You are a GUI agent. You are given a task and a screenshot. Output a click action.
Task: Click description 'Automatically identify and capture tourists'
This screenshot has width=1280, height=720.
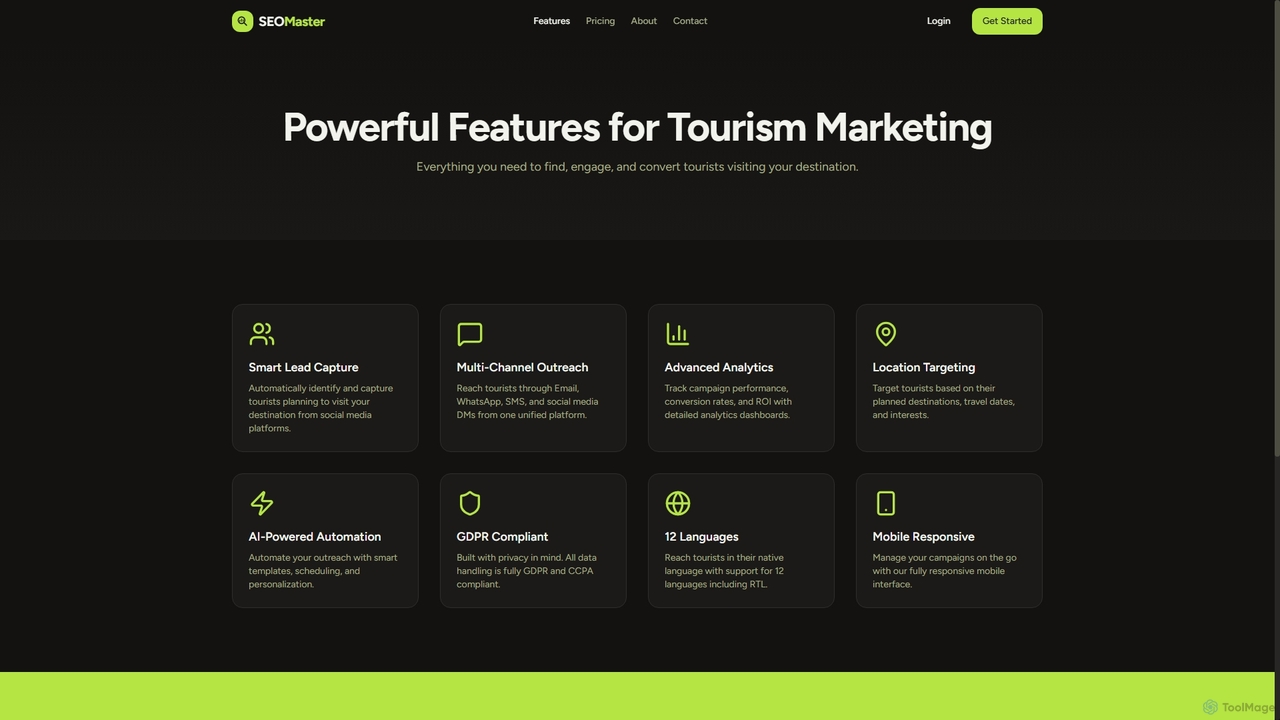[321, 408]
